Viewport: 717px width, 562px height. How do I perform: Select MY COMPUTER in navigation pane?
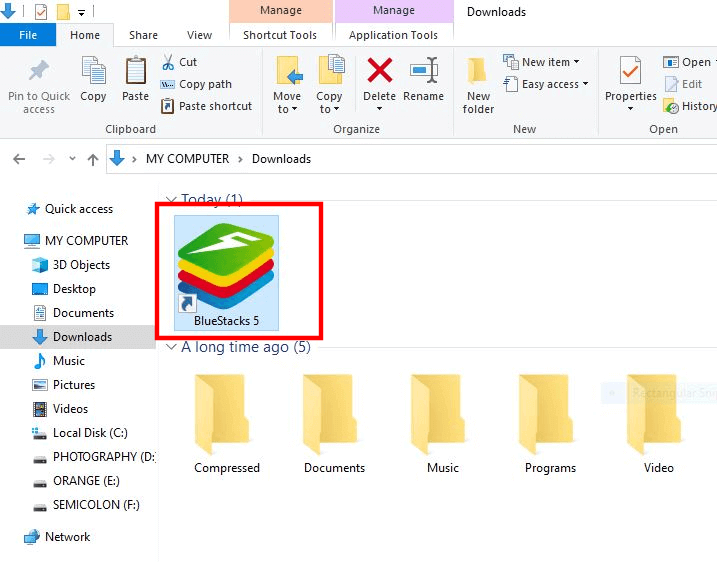76,241
